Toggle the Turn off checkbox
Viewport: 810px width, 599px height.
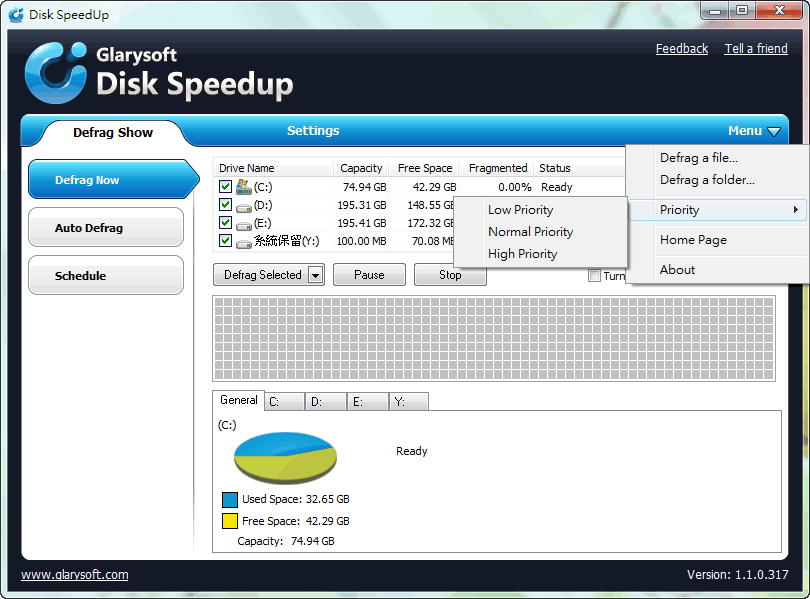(594, 276)
